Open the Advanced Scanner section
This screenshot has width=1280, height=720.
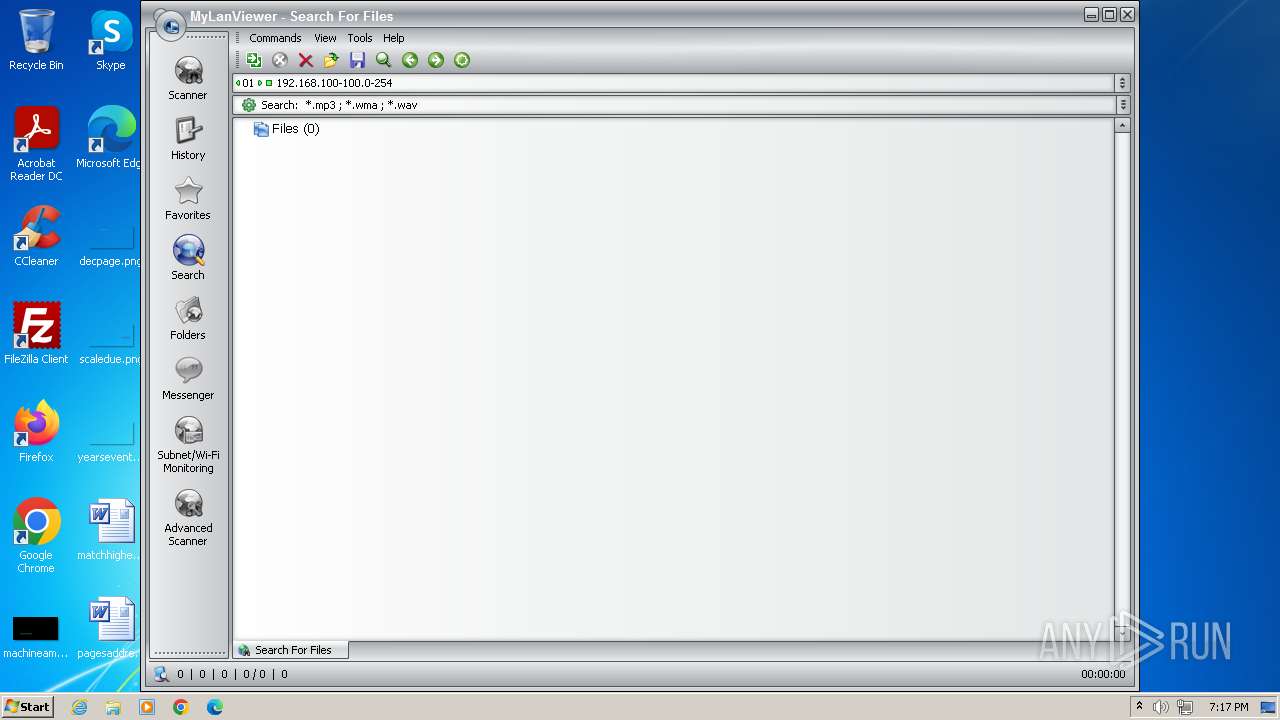(x=188, y=518)
